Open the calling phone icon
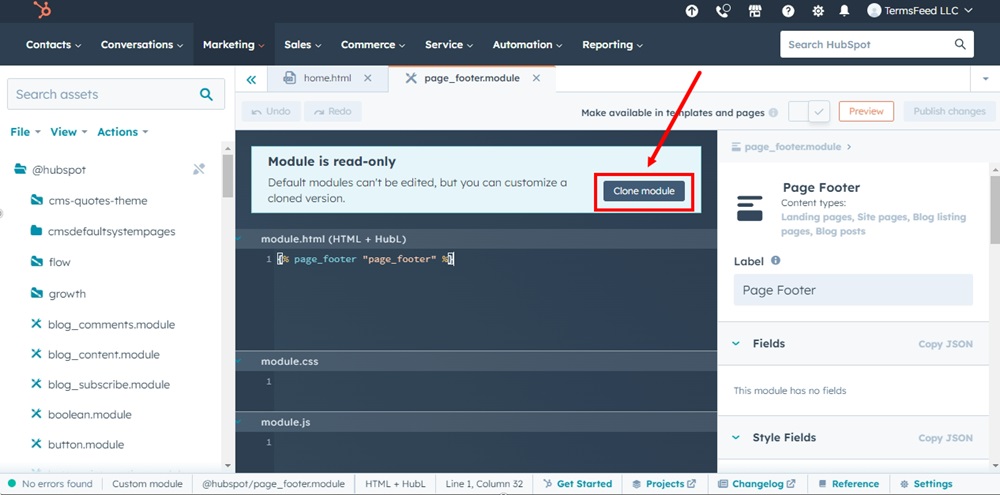 tap(723, 11)
